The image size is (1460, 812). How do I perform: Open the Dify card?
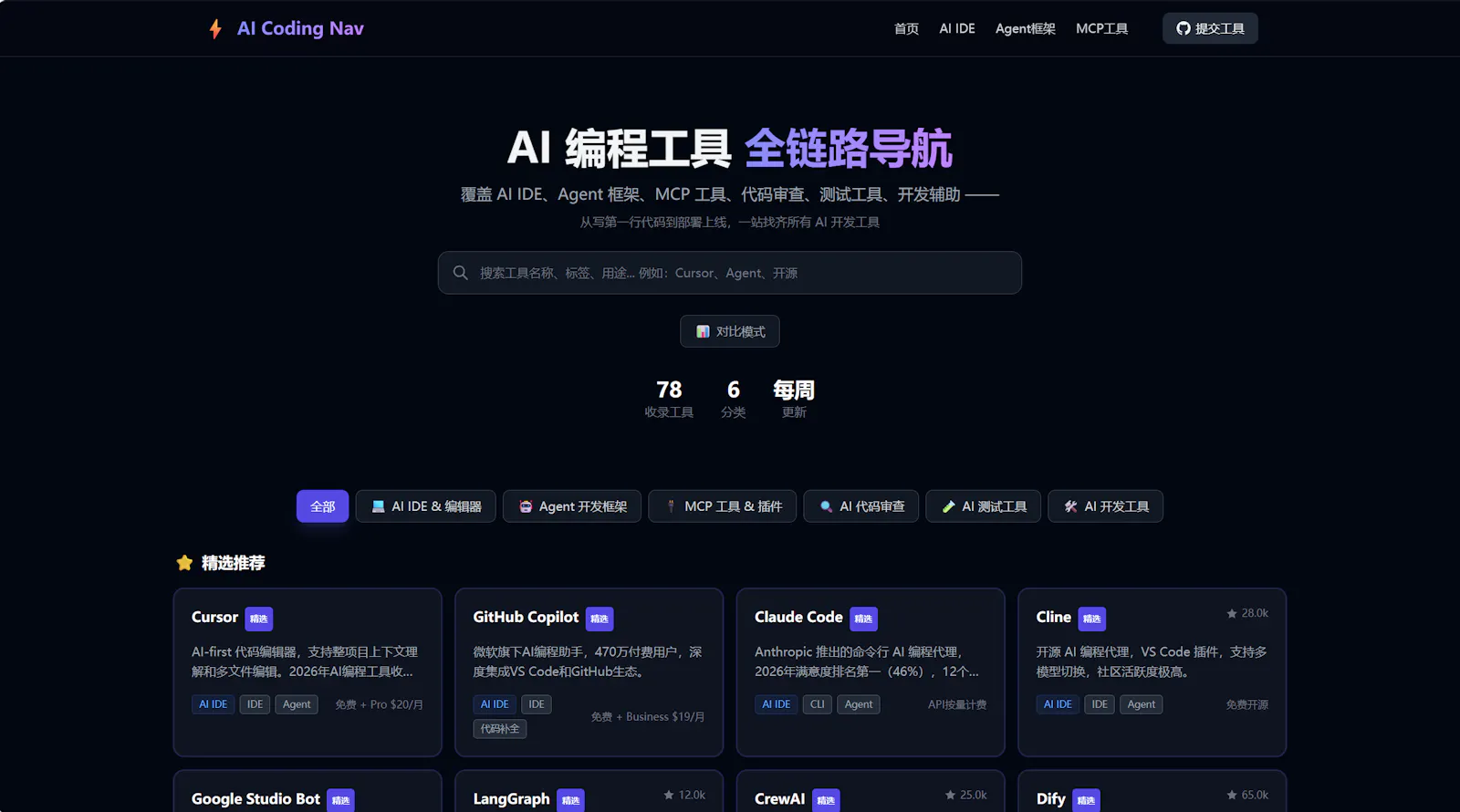1152,791
